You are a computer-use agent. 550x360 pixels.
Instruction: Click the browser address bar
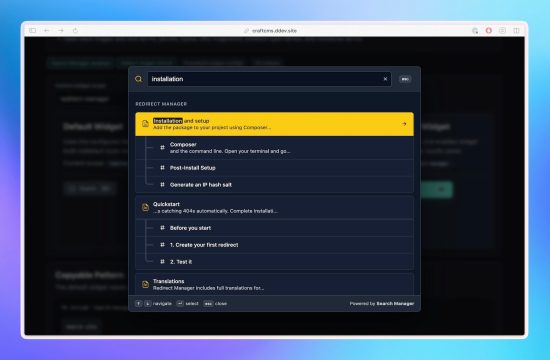[x=270, y=31]
